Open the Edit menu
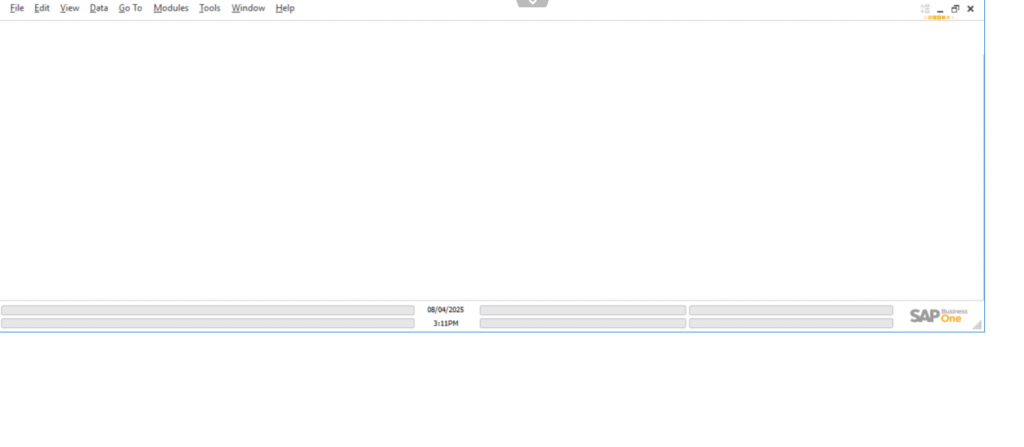 (42, 8)
